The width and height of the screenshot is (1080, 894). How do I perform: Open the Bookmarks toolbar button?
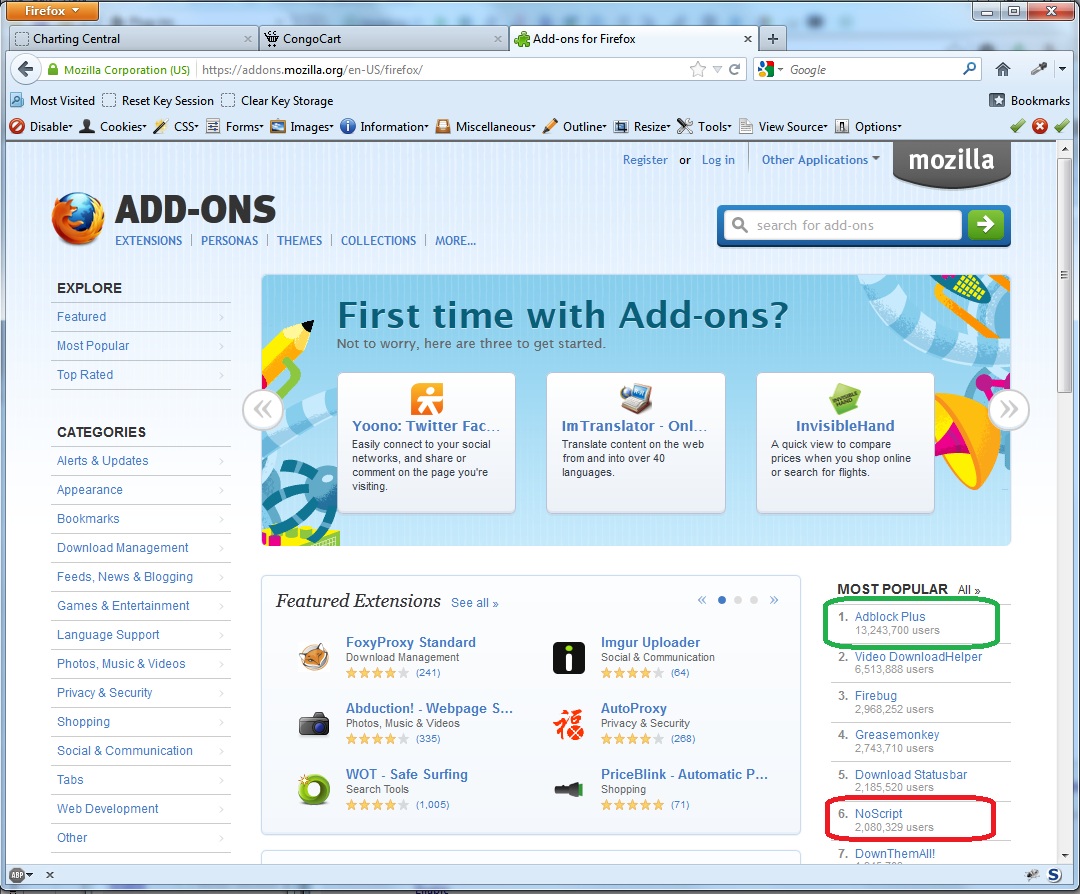tap(1030, 101)
